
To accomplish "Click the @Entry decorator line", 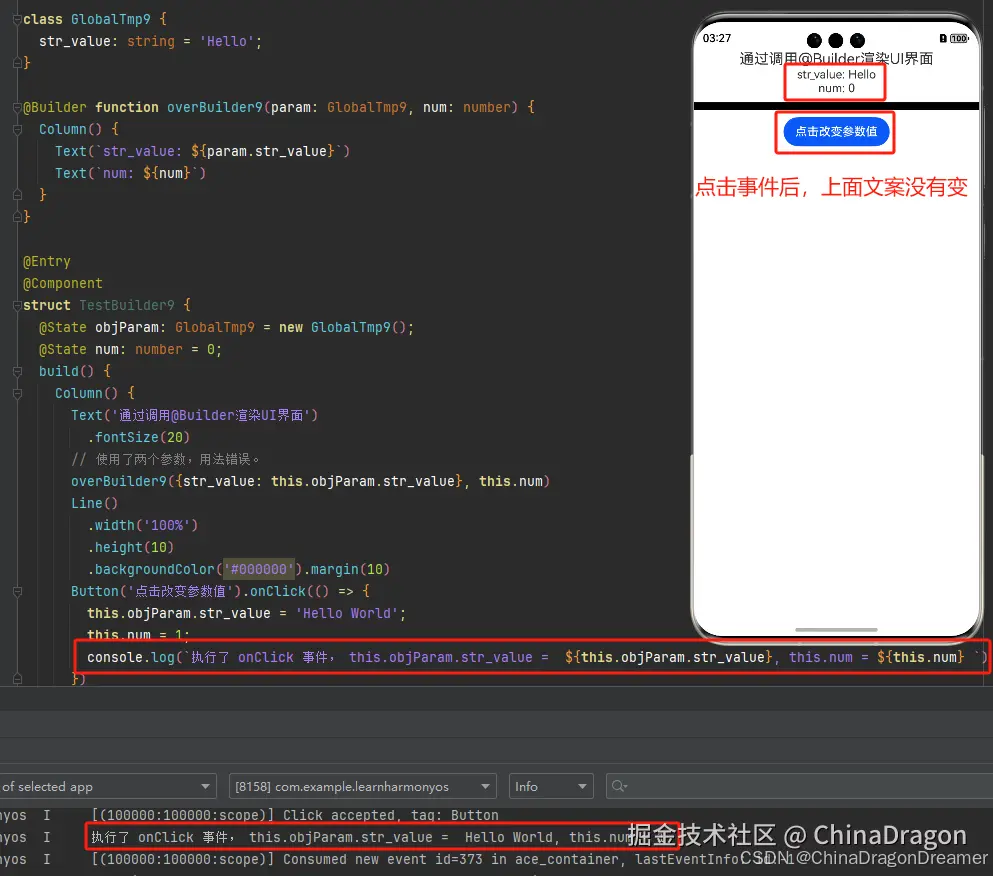I will pos(47,262).
